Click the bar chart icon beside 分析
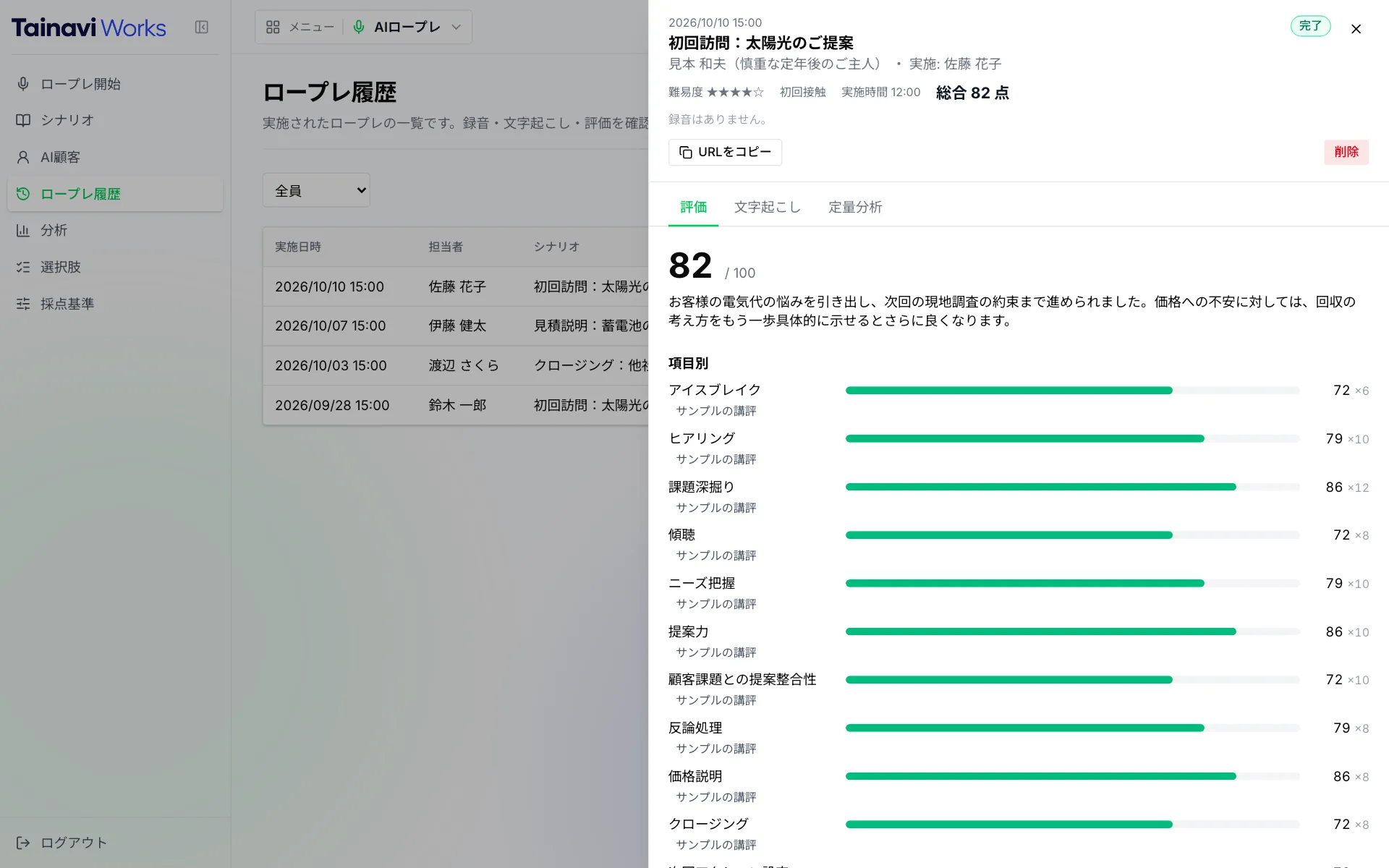 click(x=23, y=230)
